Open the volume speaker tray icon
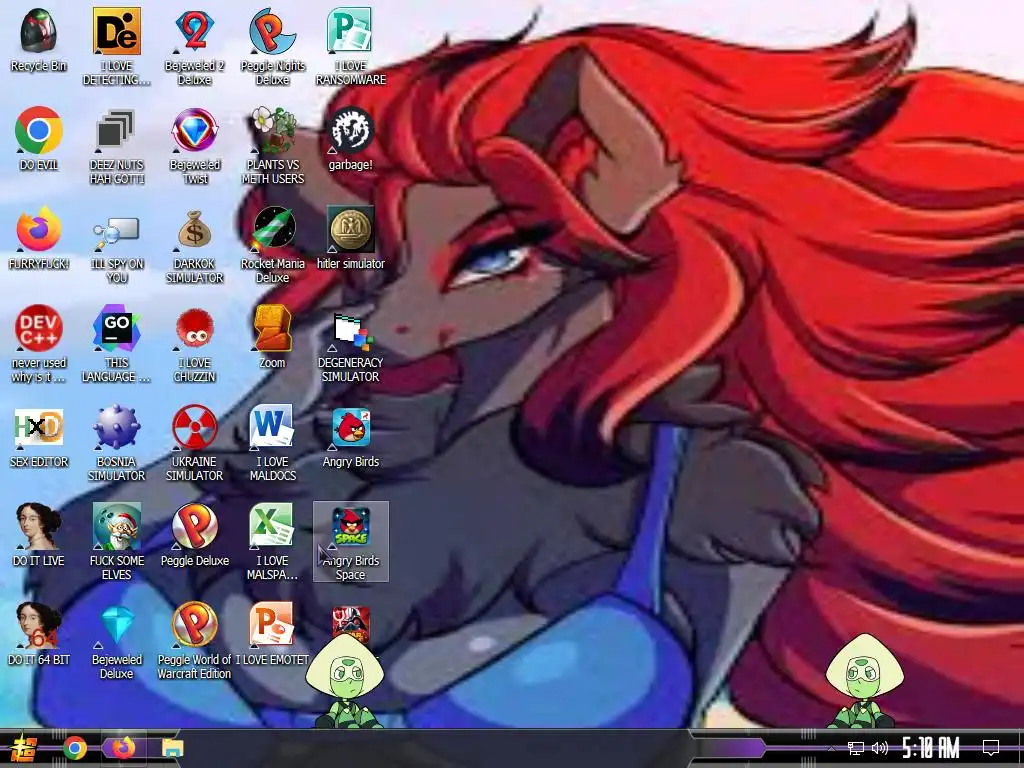The image size is (1024, 768). point(880,748)
